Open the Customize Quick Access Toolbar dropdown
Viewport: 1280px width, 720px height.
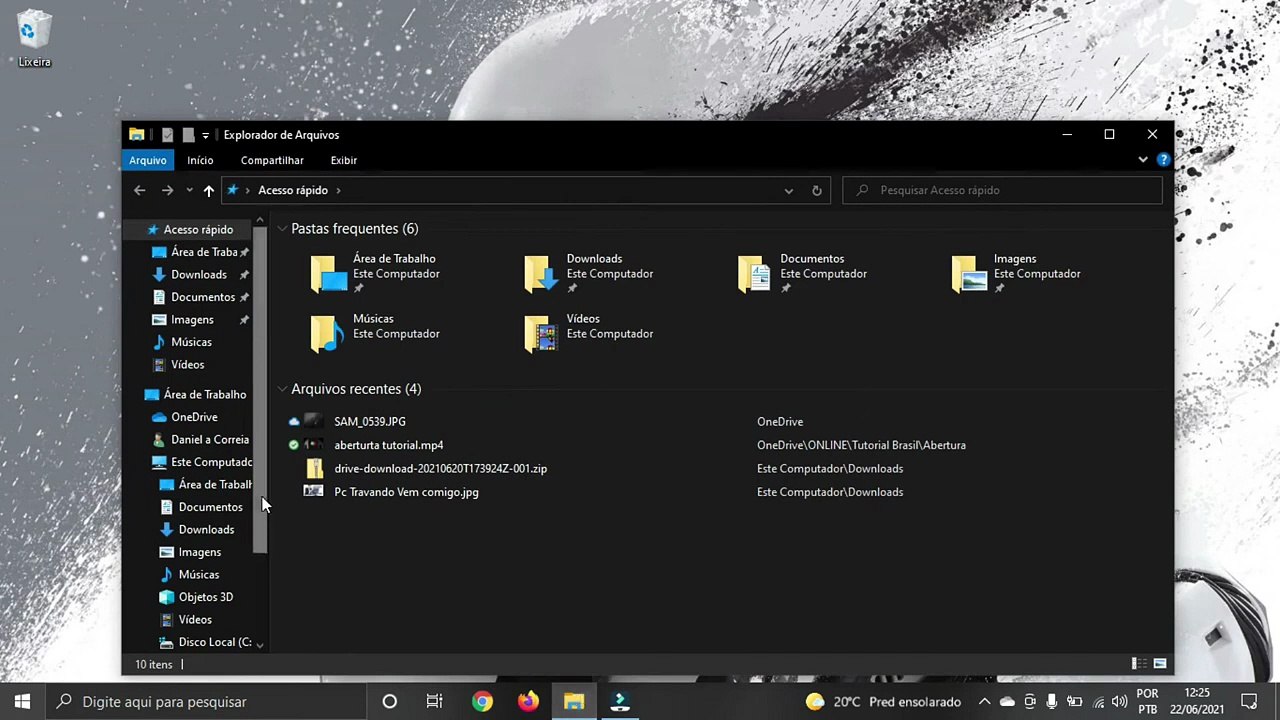[206, 135]
